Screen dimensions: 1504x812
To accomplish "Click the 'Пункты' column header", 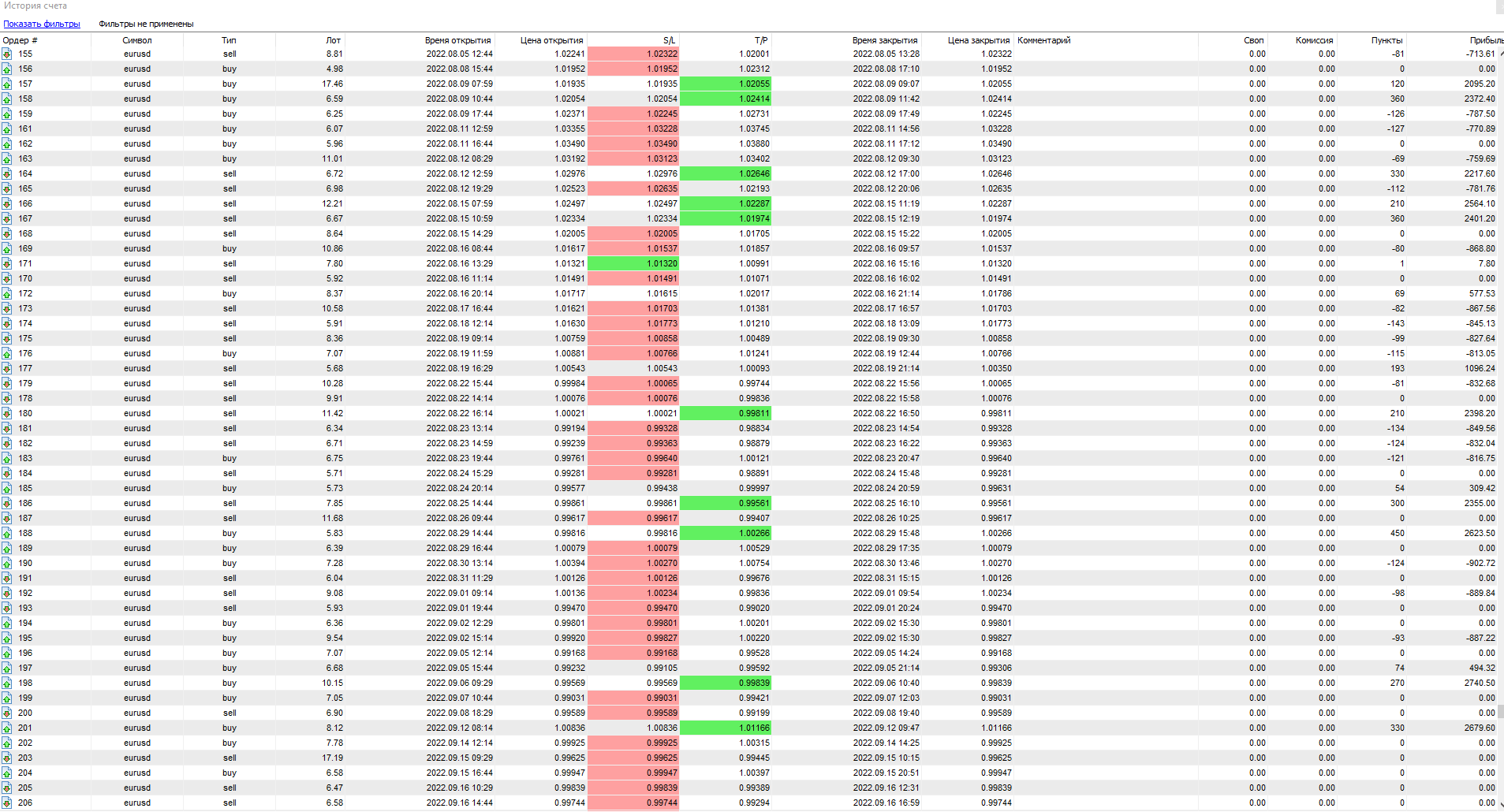I will click(1386, 40).
